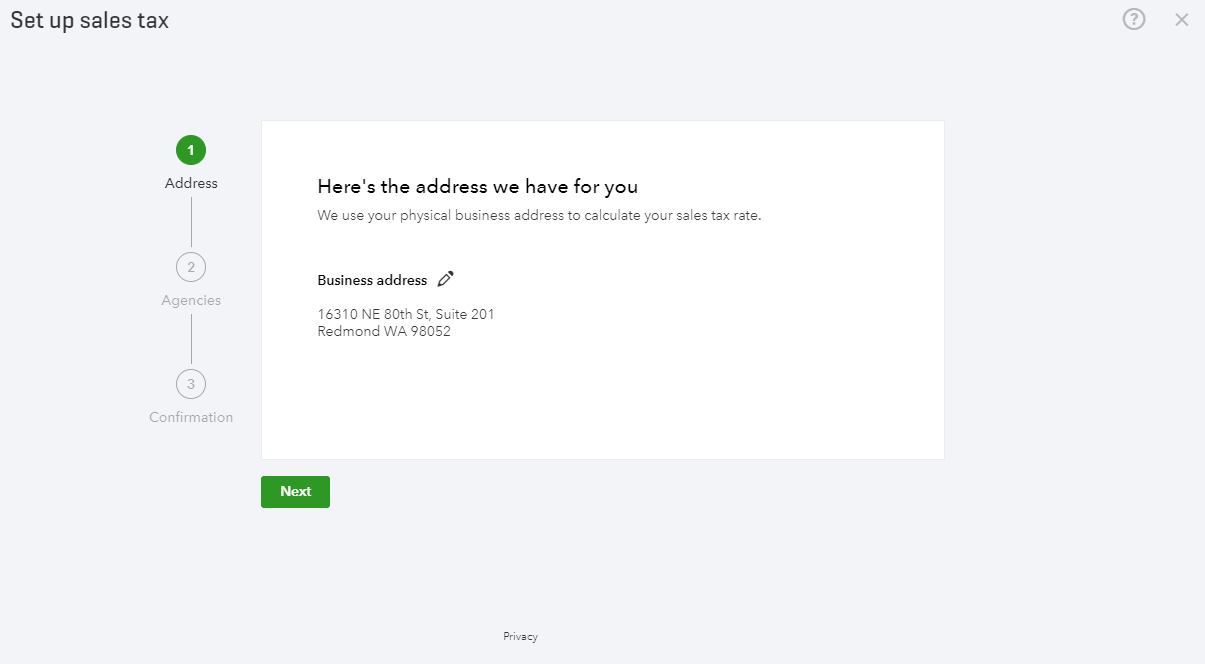
Task: Click the connector line between steps 2 and 3
Action: pos(191,339)
